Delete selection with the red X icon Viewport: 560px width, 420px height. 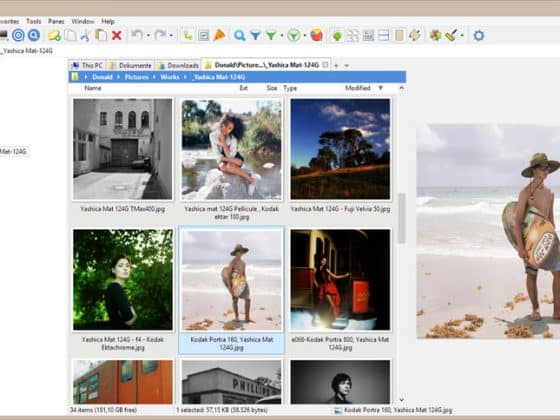(x=117, y=35)
